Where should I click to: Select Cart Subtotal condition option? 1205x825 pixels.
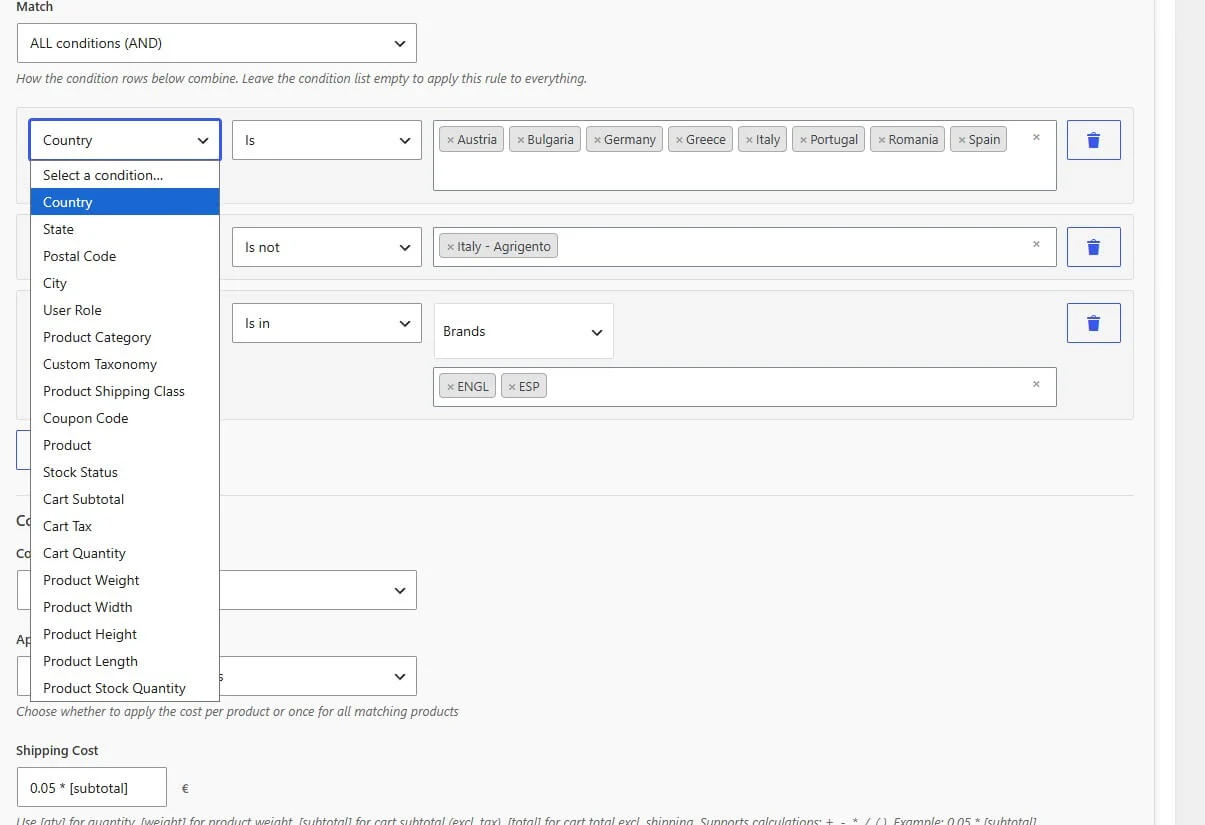(x=125, y=499)
